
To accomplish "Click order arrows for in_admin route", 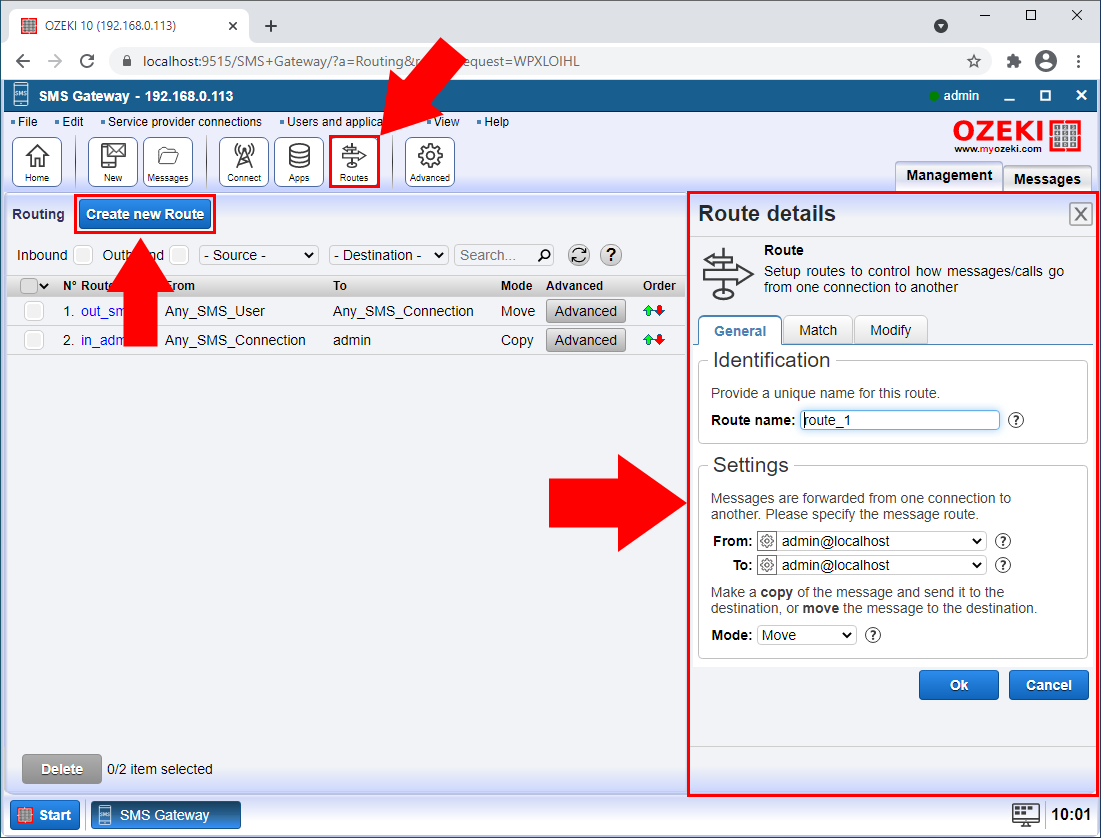I will (x=654, y=340).
